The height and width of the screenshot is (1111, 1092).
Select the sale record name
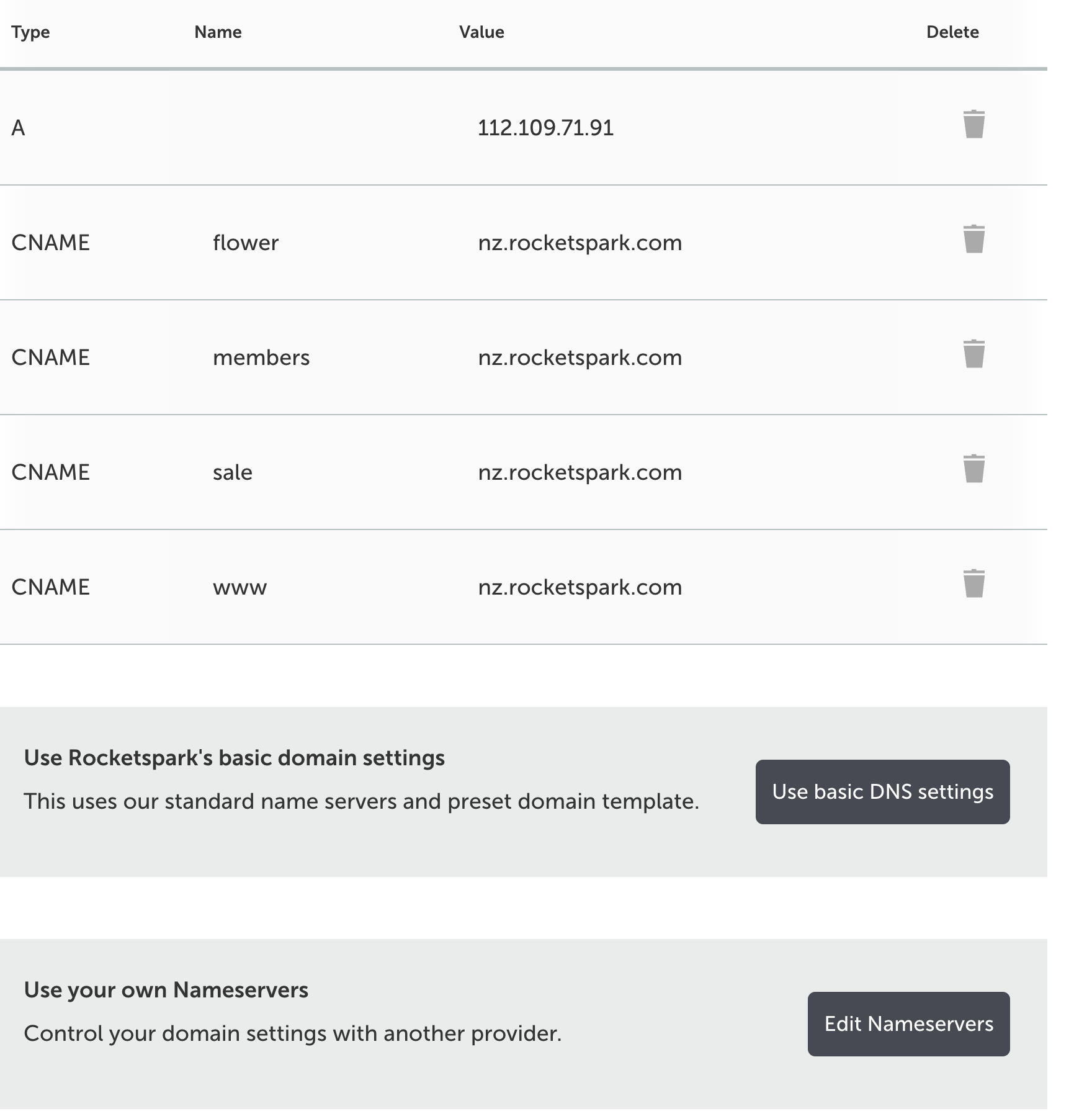click(233, 472)
